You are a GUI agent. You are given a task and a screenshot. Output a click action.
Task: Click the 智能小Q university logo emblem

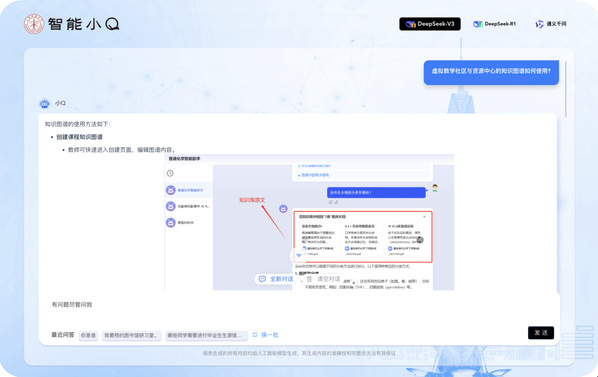pyautogui.click(x=34, y=24)
